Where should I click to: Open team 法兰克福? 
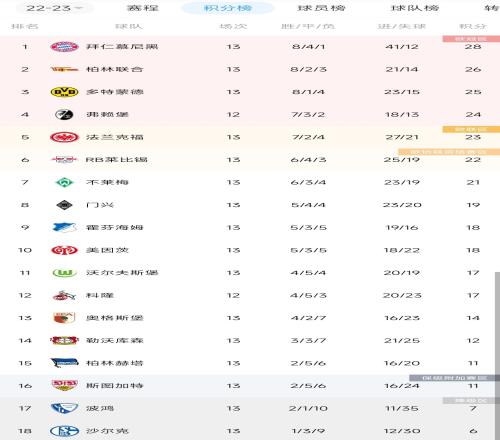click(x=115, y=137)
